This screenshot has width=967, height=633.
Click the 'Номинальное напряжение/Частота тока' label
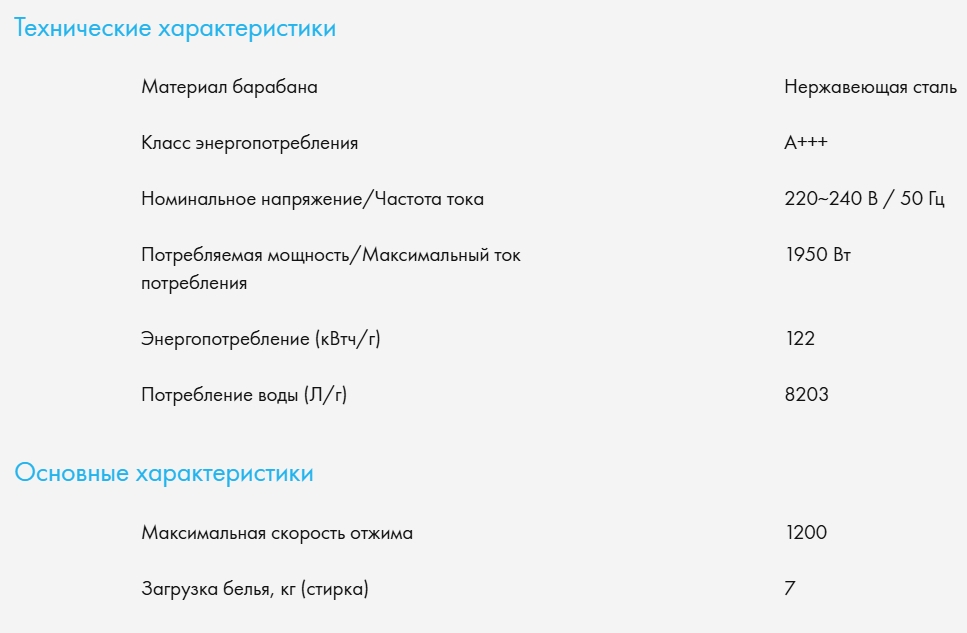(x=313, y=199)
